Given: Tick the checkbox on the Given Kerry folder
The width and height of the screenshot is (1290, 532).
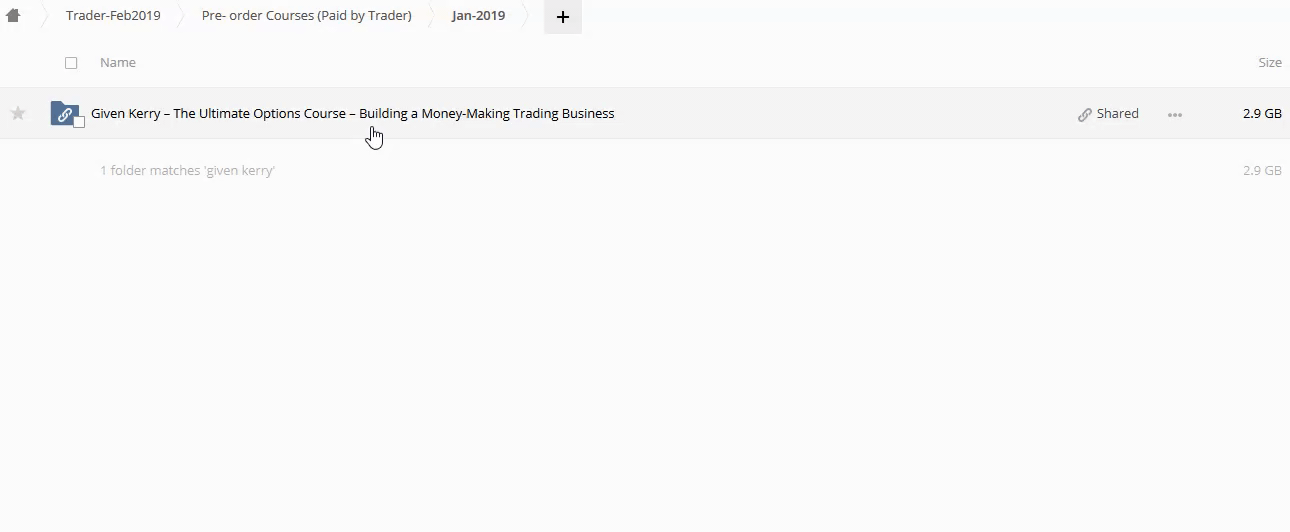Looking at the screenshot, I should click(79, 122).
